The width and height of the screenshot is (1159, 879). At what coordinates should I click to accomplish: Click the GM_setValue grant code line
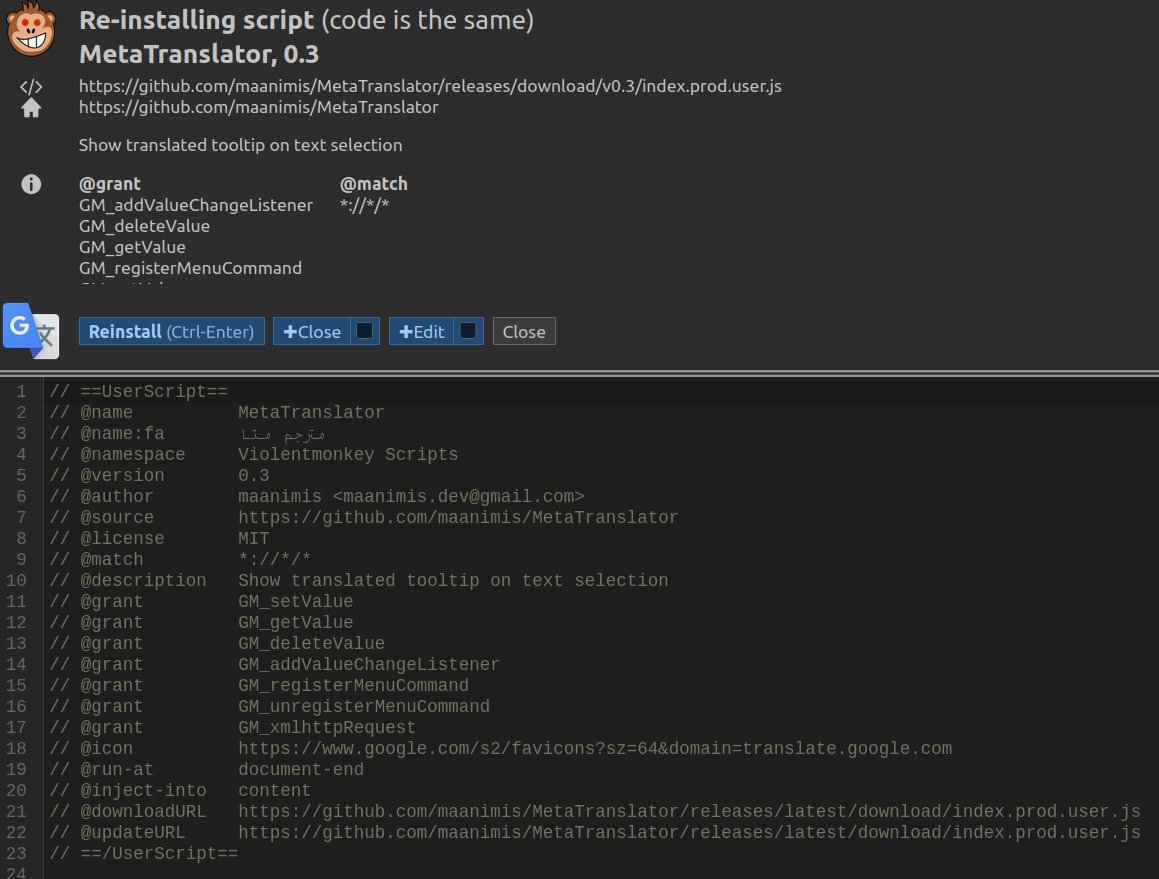[201, 602]
